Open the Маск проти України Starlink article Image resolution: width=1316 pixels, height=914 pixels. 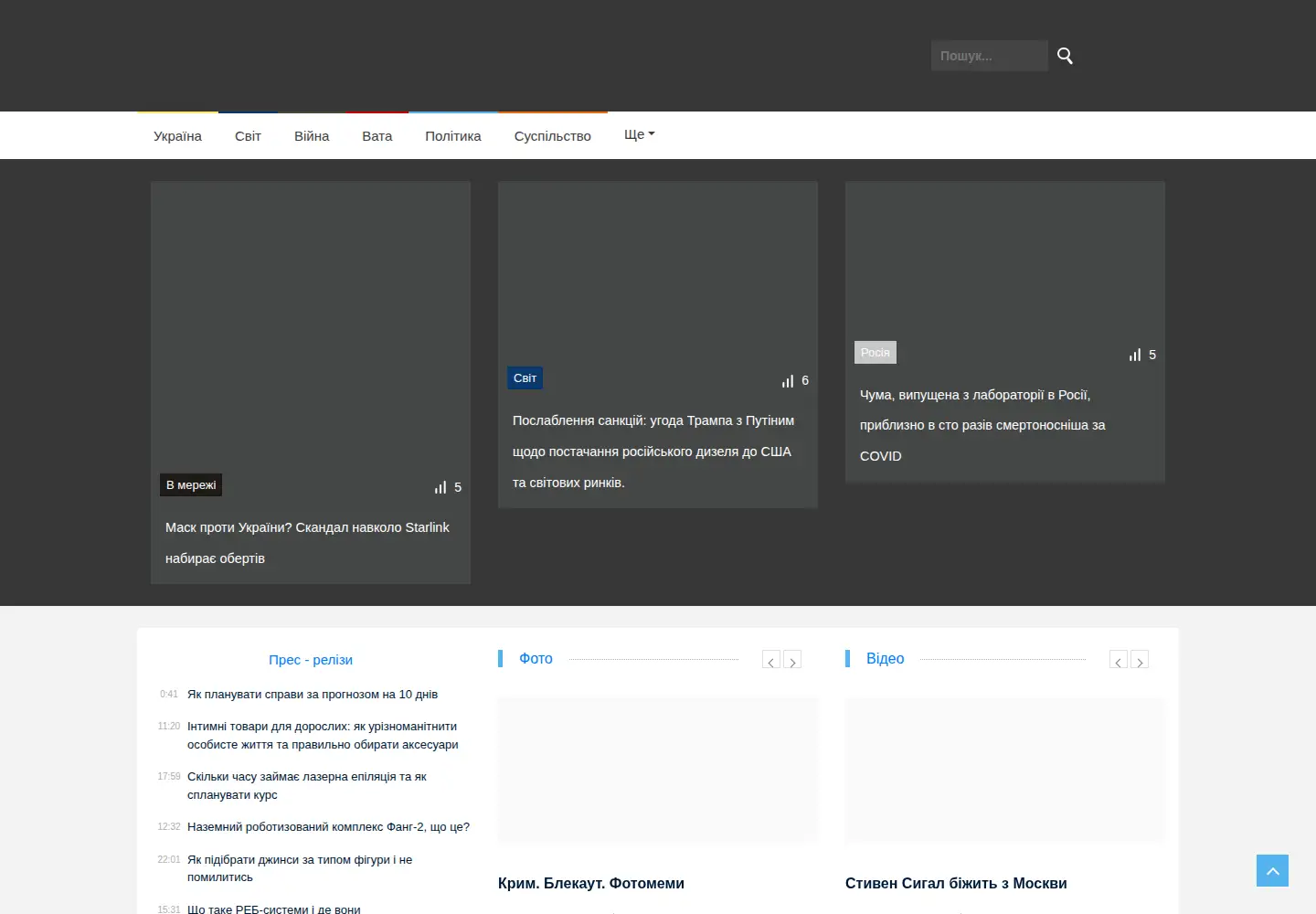pos(307,543)
